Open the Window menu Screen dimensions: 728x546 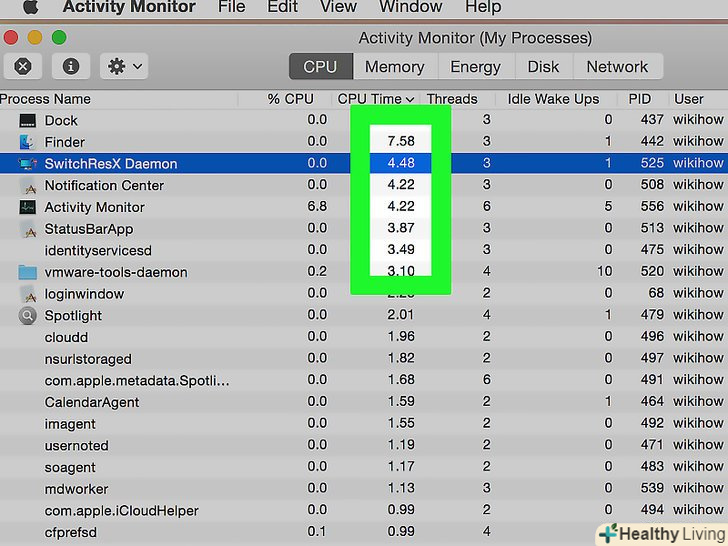point(410,6)
